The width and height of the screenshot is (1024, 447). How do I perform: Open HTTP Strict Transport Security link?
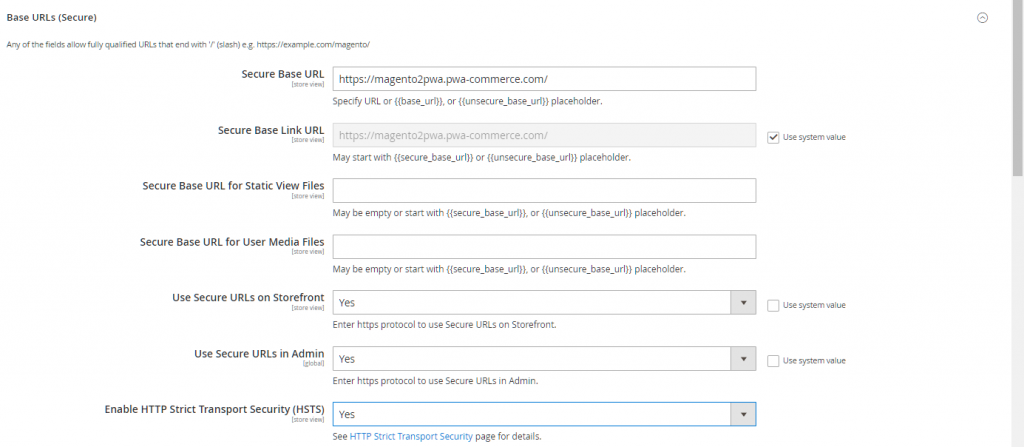[x=411, y=437]
